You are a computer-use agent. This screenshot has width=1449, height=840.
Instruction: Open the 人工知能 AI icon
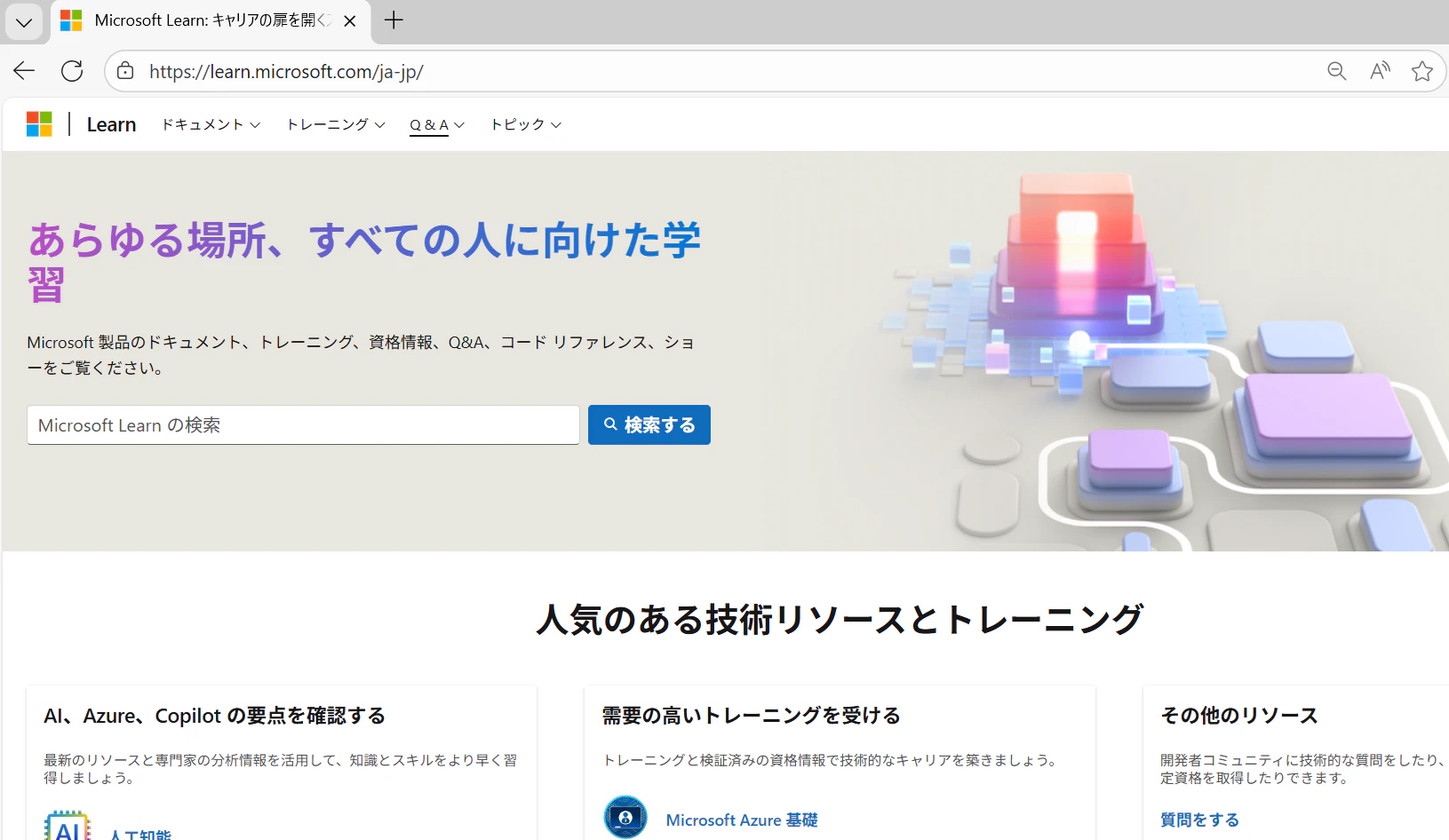(x=67, y=826)
